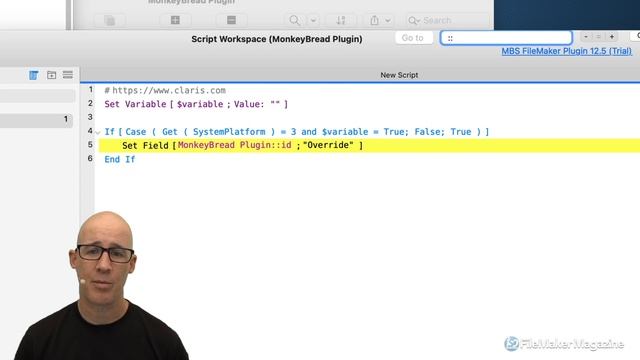
Task: Click the new folder icon in scripts pane
Action: click(51, 75)
